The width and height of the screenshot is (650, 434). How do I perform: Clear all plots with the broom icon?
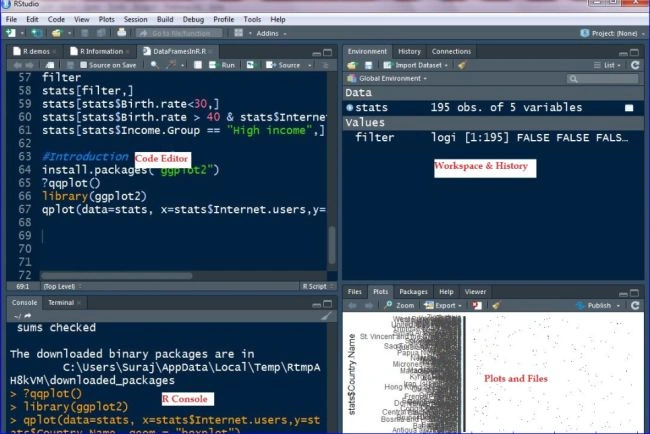tap(496, 305)
